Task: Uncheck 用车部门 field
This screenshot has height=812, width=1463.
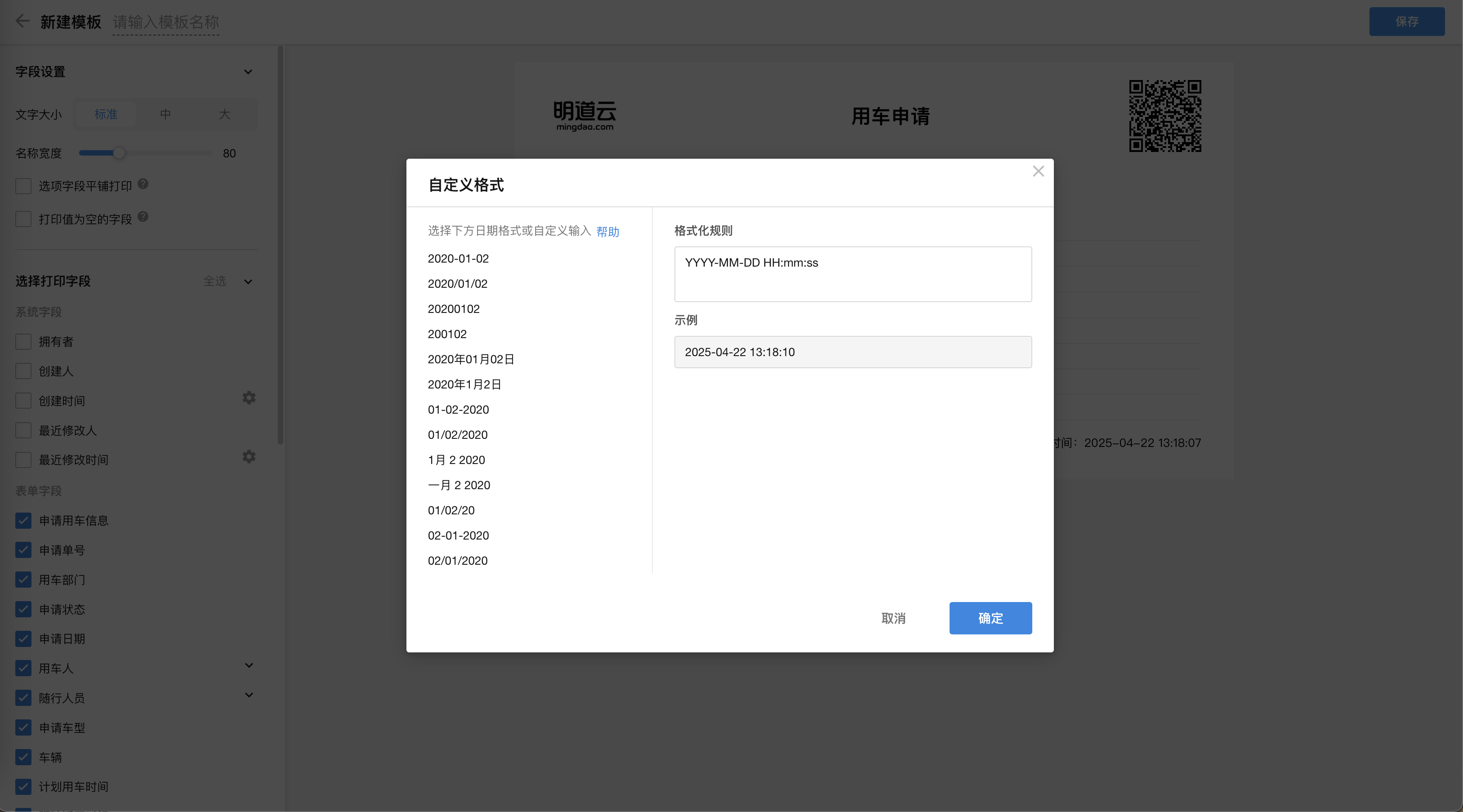Action: pos(23,580)
